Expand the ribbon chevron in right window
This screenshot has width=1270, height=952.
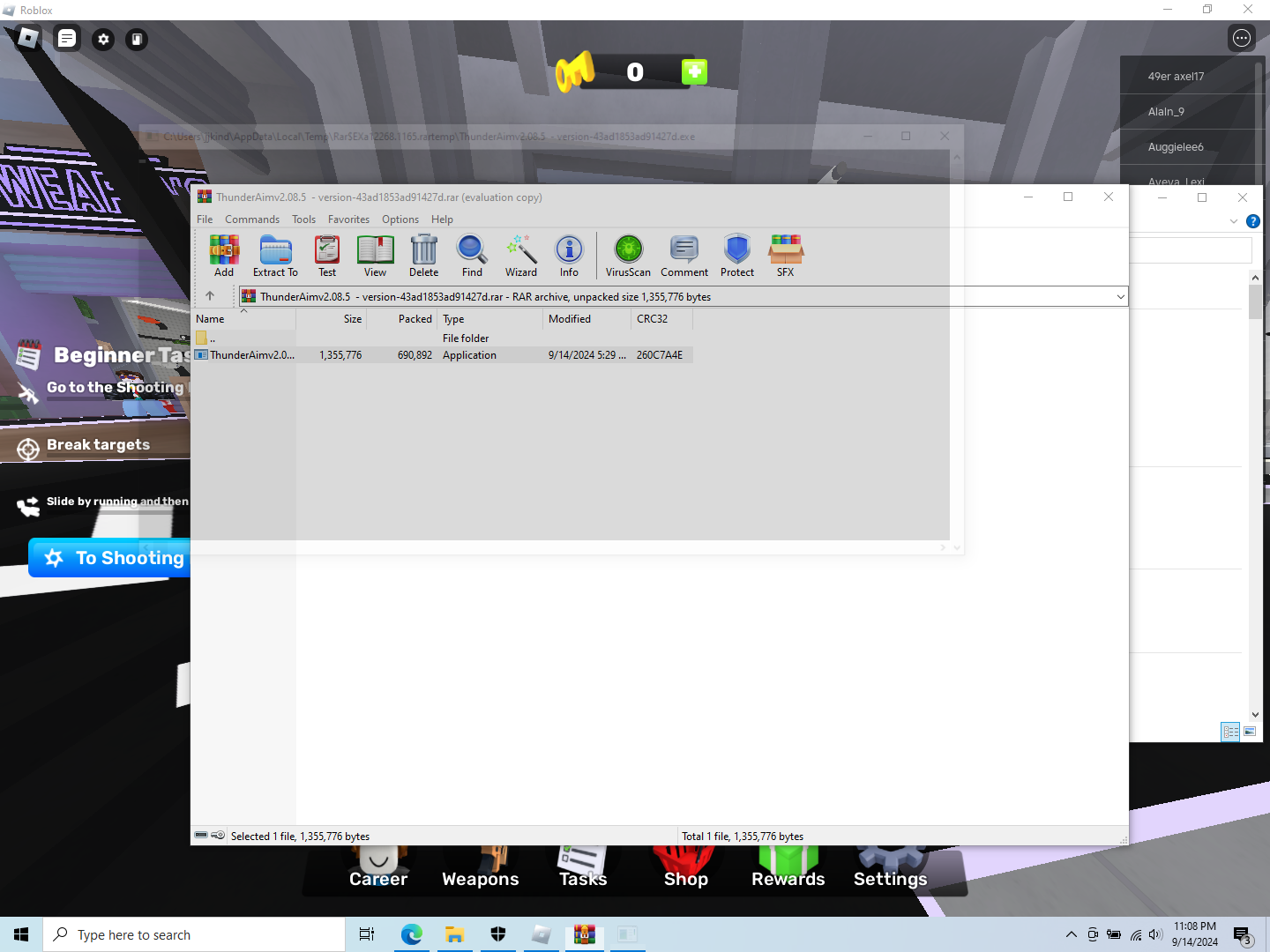pos(1233,221)
